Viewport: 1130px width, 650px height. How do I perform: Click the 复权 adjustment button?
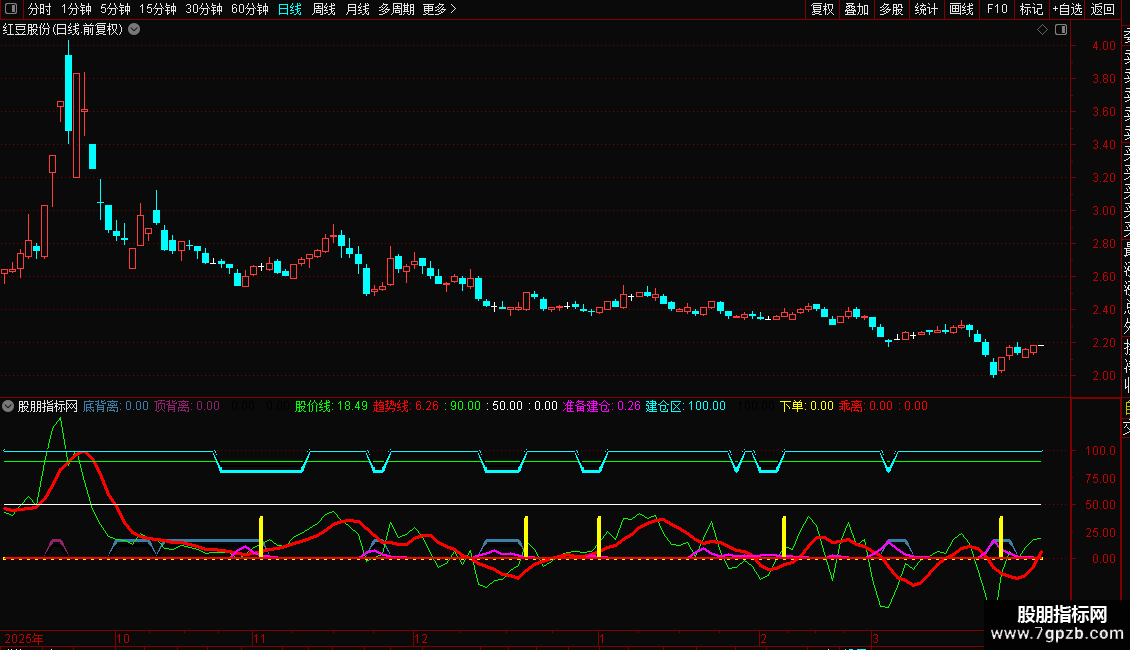click(822, 10)
